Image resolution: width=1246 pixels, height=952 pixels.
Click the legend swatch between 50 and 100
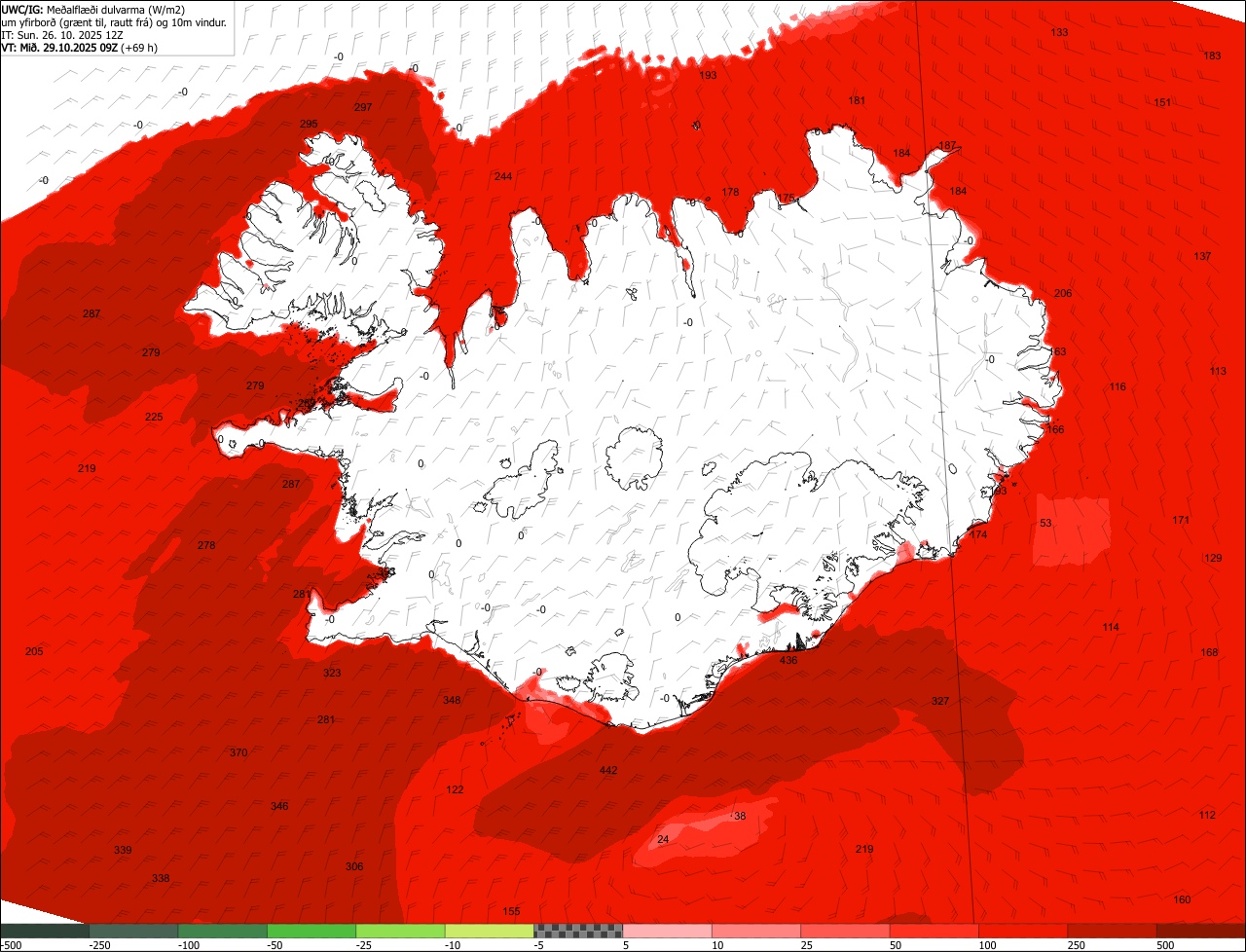point(935,931)
